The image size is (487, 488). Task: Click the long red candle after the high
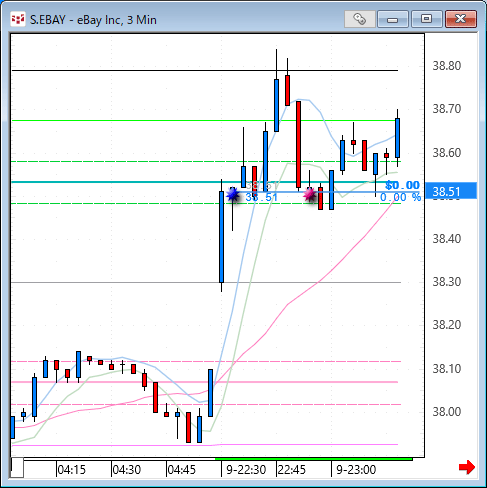[299, 144]
